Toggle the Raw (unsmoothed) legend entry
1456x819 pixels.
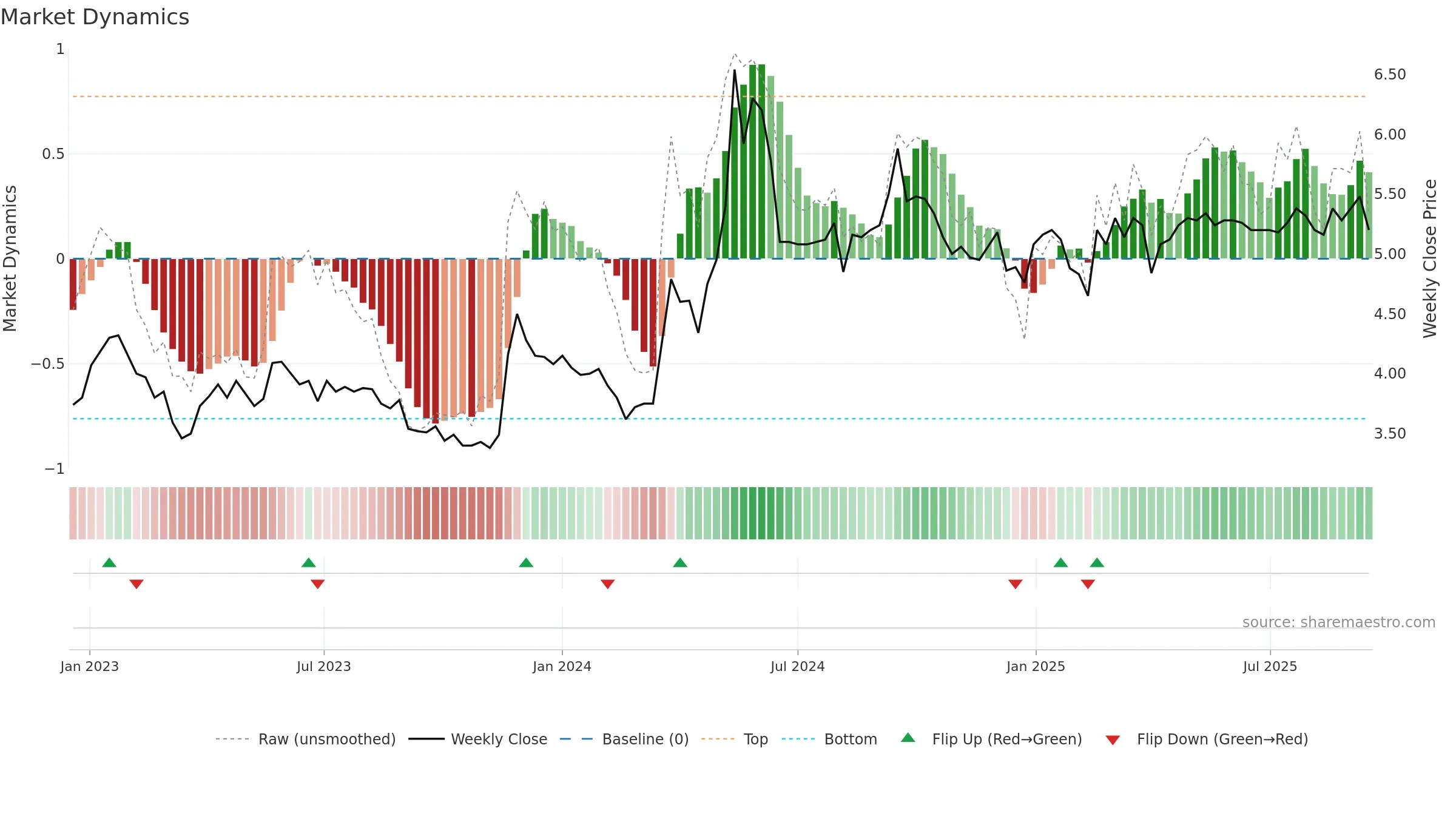tap(305, 739)
